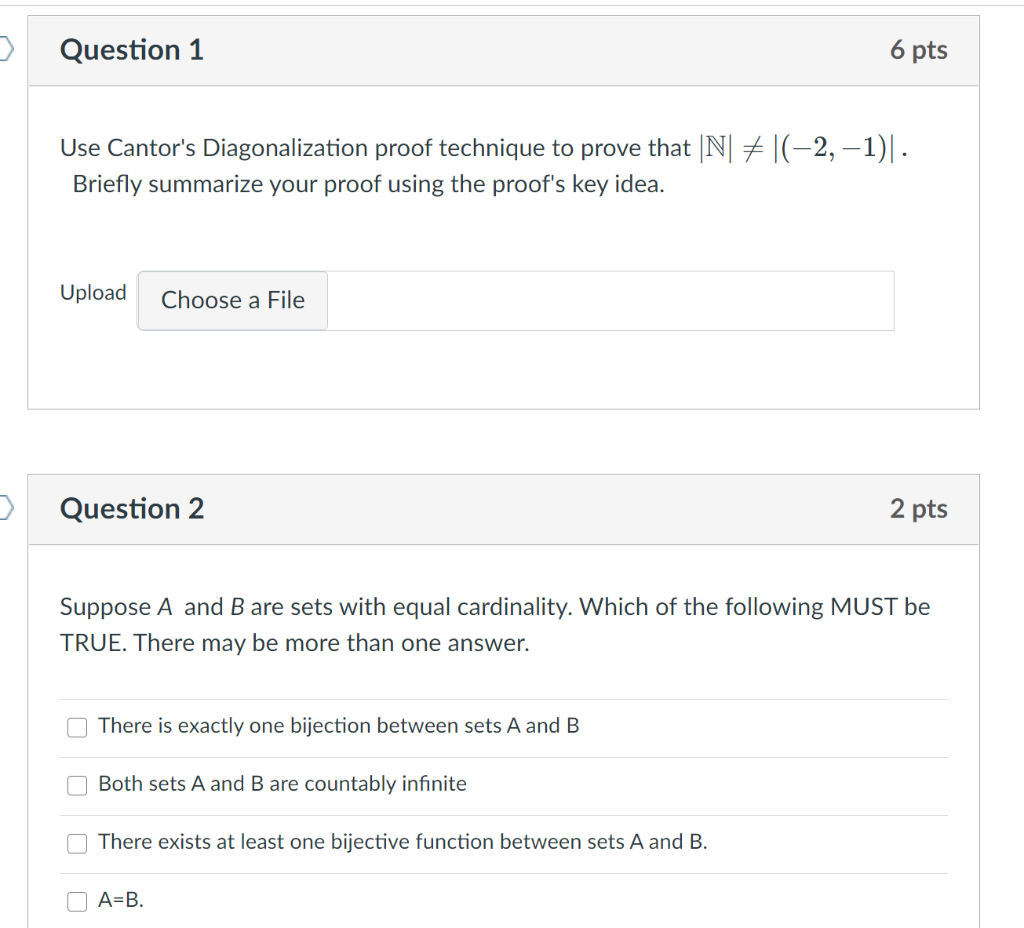Click the Question 1 header
This screenshot has width=1024, height=928.
point(131,49)
